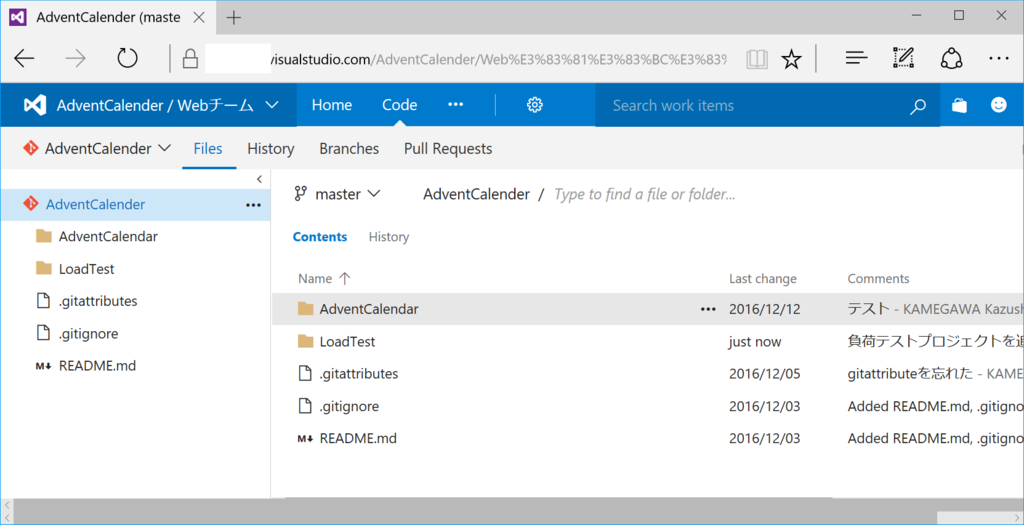Click the .gitattributes file icon in tree
The width and height of the screenshot is (1024, 525).
tap(43, 301)
